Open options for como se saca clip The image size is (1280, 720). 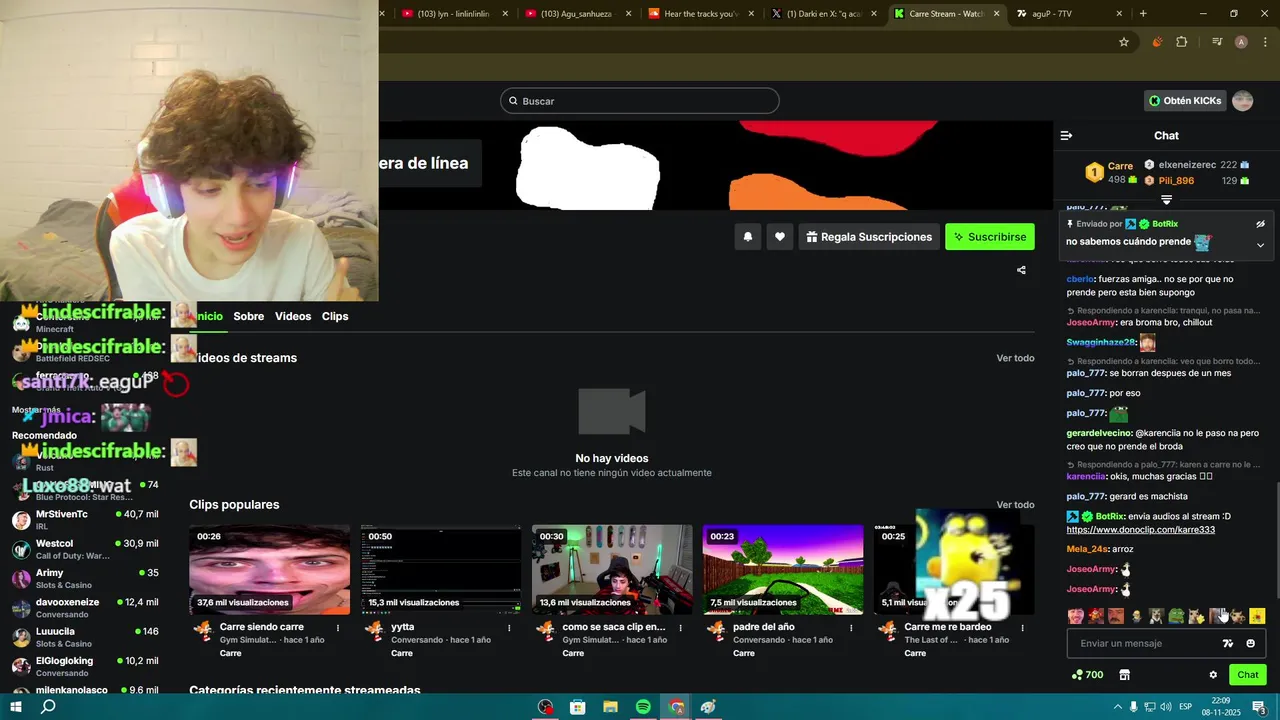pyautogui.click(x=680, y=628)
